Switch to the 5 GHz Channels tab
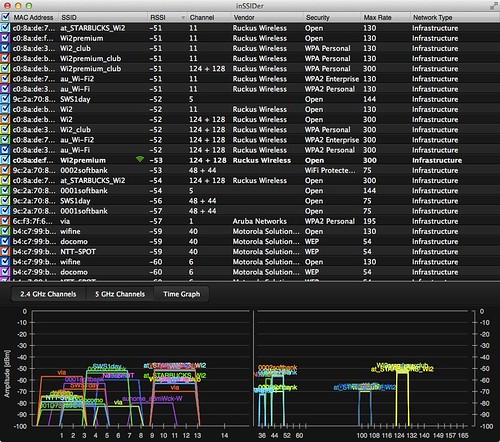The height and width of the screenshot is (442, 500). 120,294
